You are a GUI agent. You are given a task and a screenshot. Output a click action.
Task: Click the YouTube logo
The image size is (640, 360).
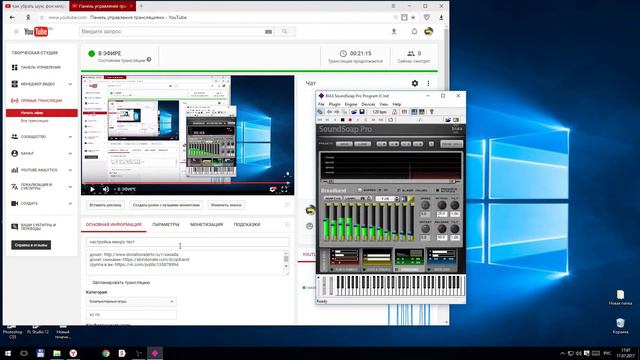coord(36,31)
